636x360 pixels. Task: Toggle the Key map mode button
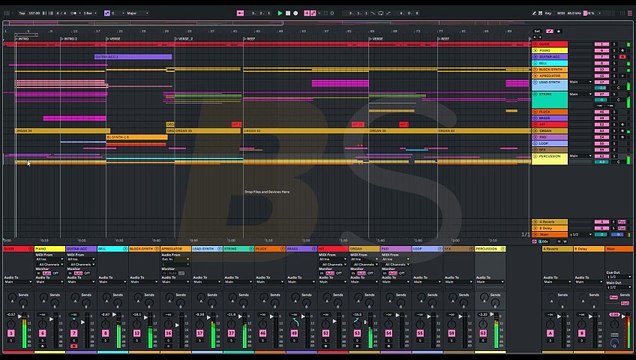click(548, 13)
